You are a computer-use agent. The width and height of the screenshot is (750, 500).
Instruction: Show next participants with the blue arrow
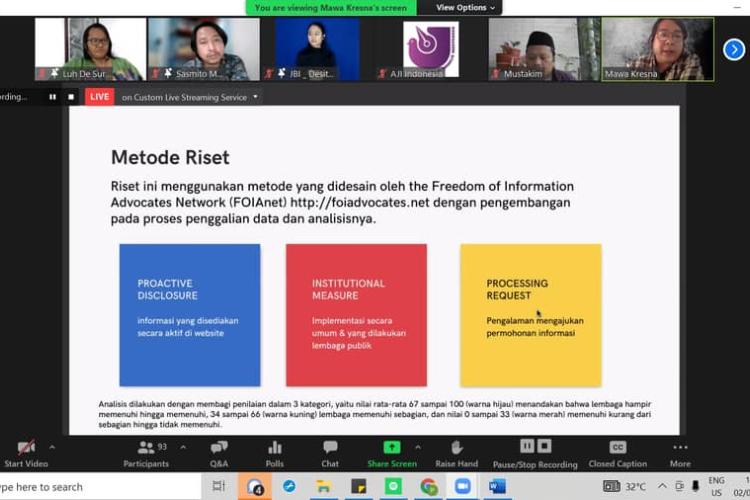[735, 49]
